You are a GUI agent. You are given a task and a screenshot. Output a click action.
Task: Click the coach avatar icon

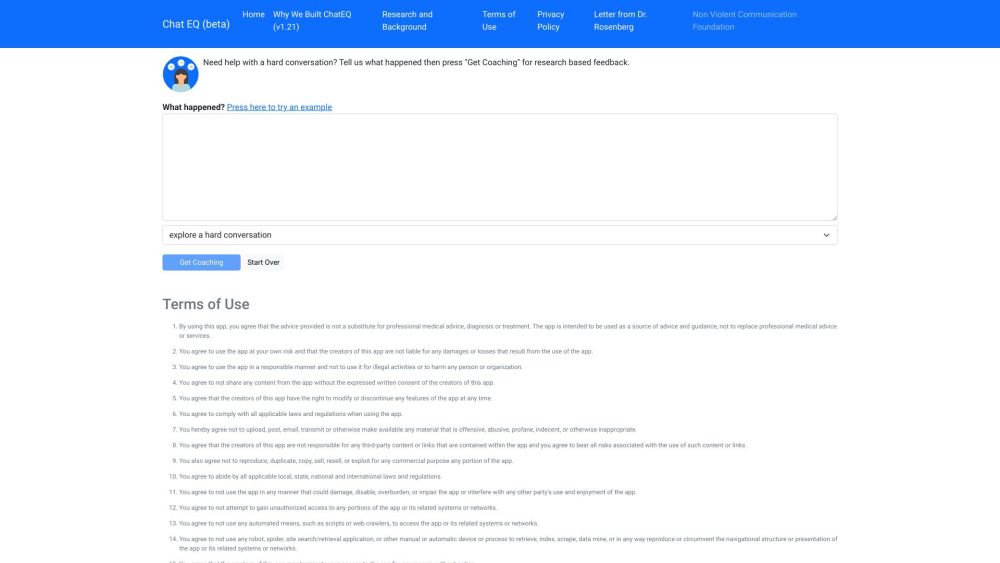[180, 74]
